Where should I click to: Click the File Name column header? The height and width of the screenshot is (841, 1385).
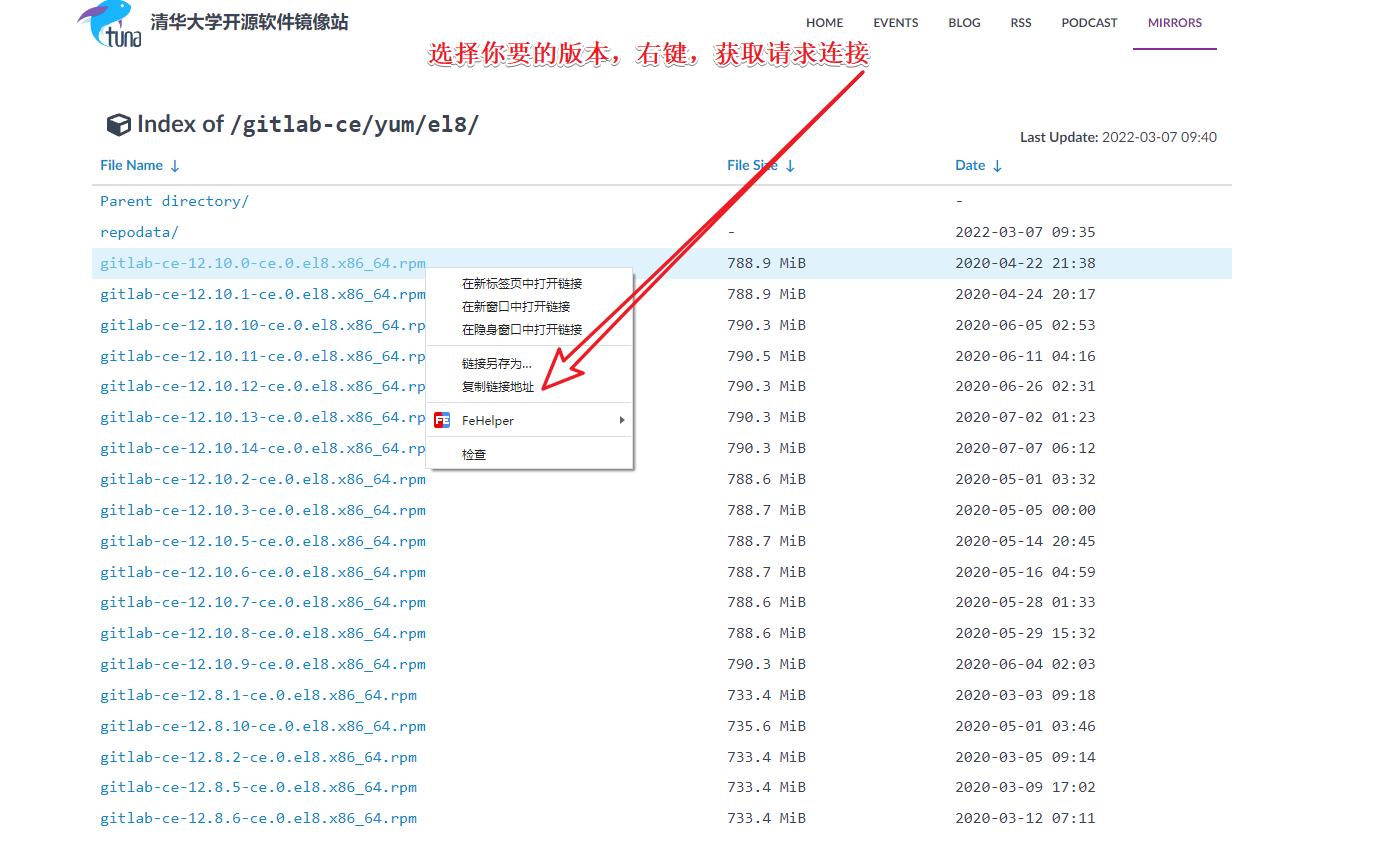click(x=131, y=165)
